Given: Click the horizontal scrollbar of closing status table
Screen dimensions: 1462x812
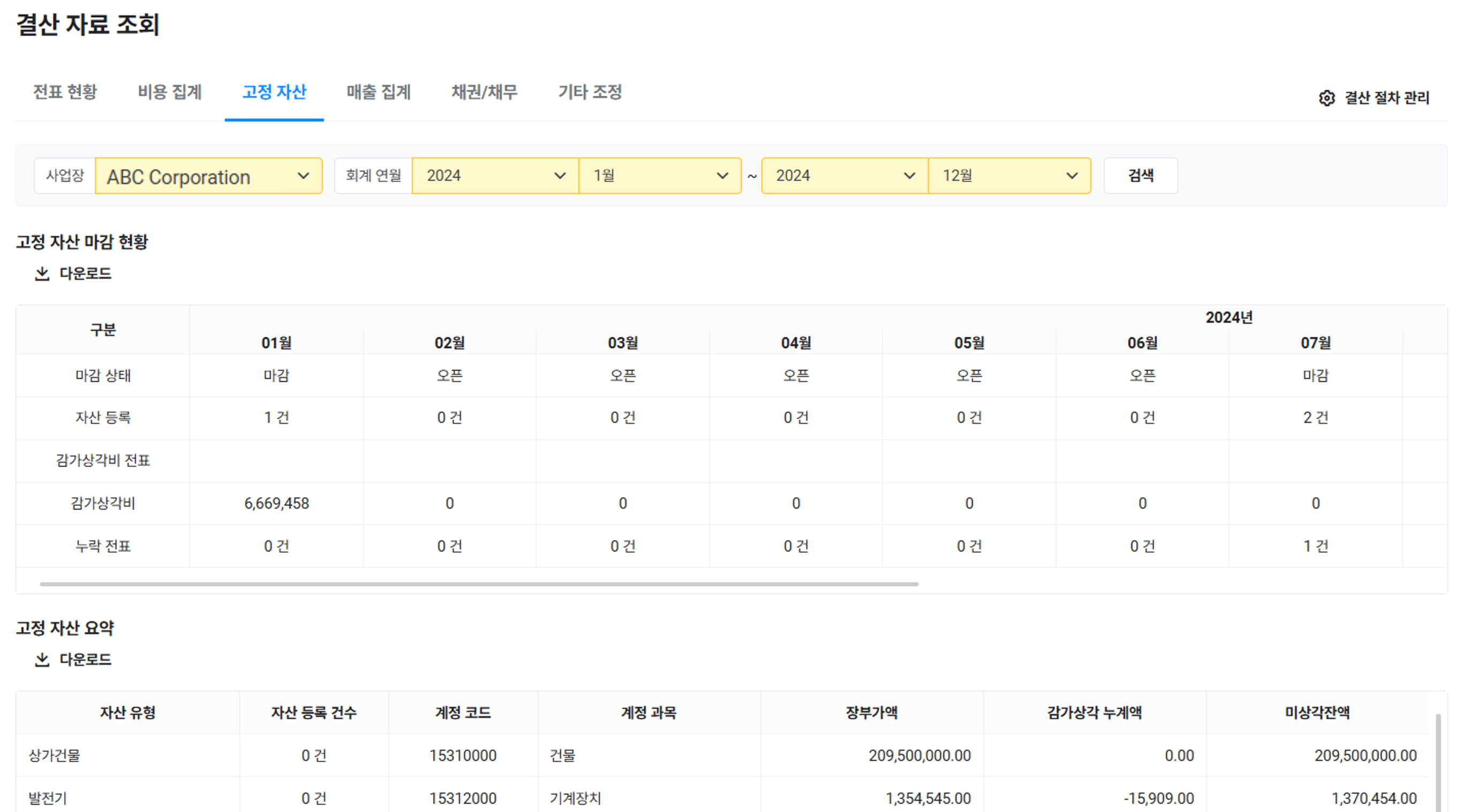Looking at the screenshot, I should (x=478, y=584).
